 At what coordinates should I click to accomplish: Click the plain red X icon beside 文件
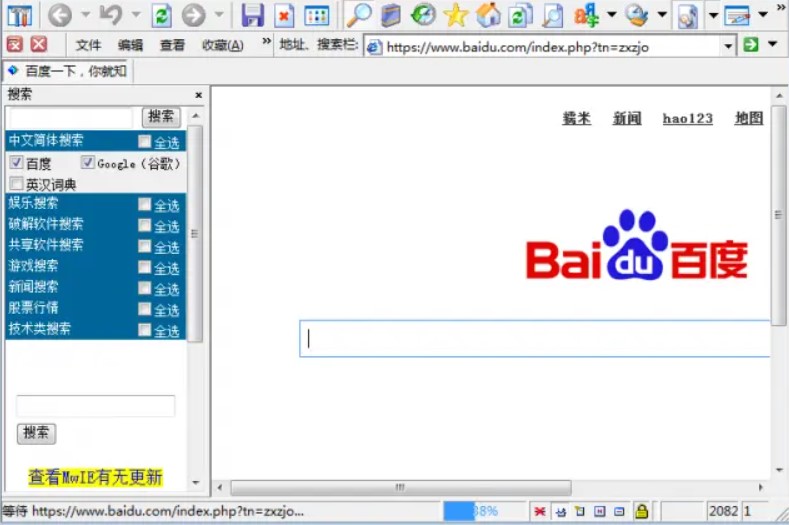click(39, 44)
